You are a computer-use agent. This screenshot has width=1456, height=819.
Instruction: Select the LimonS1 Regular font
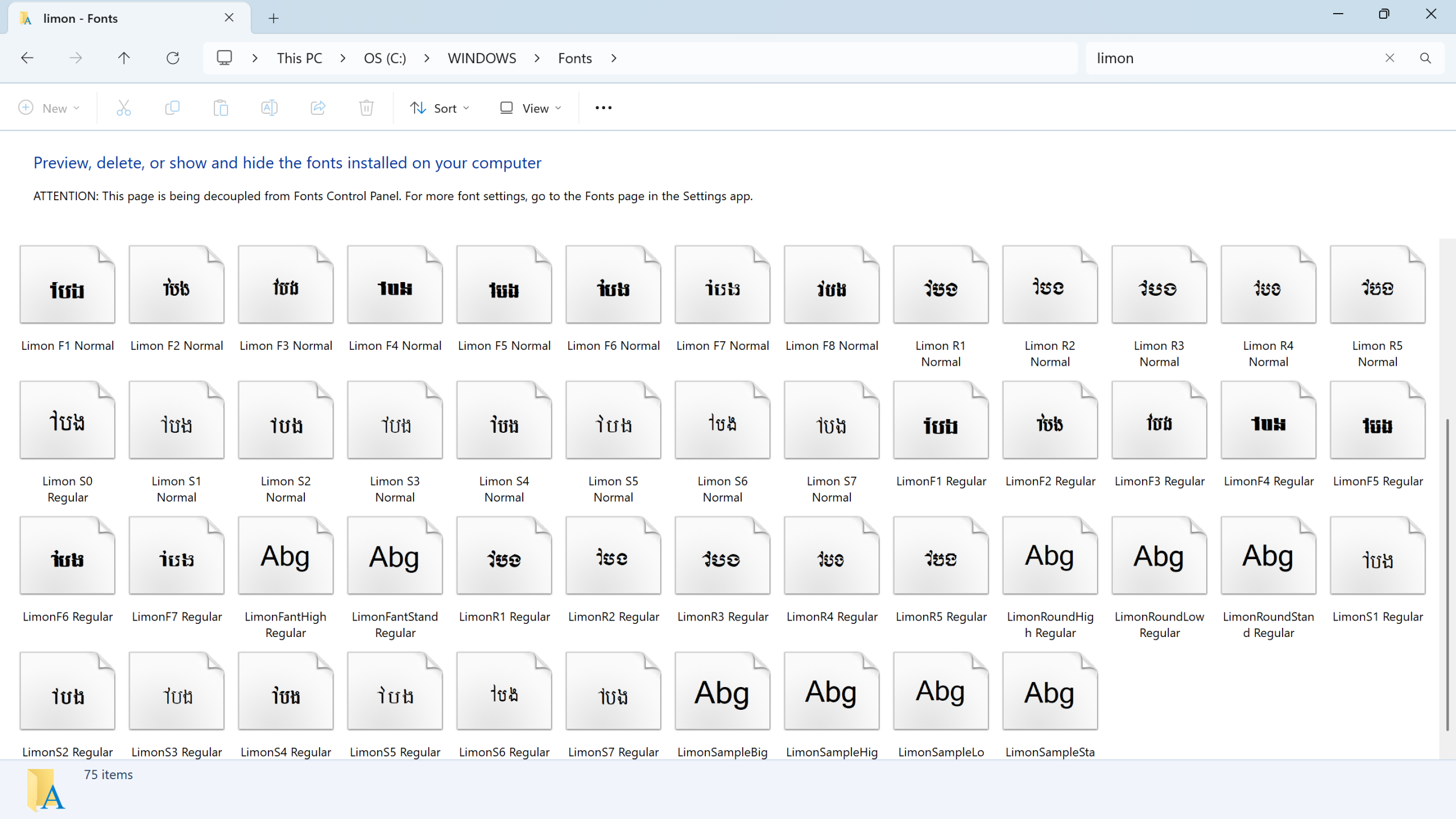pyautogui.click(x=1378, y=570)
